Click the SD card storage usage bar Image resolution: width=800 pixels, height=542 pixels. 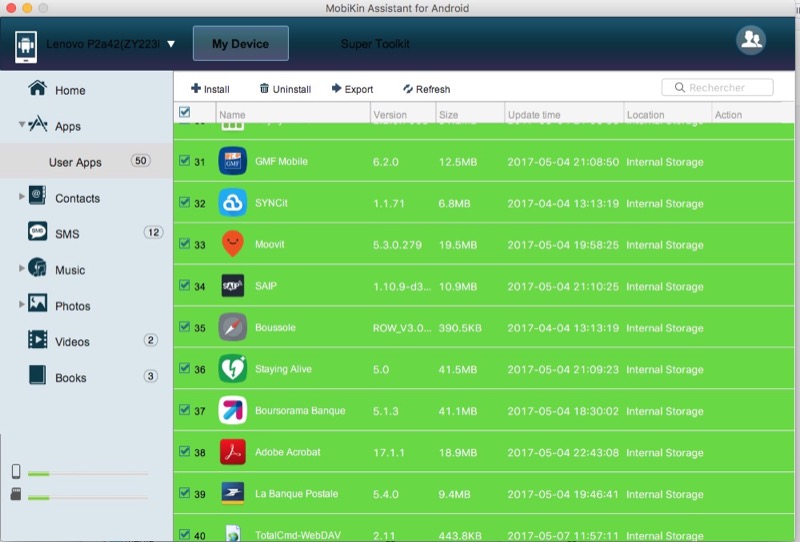(87, 497)
